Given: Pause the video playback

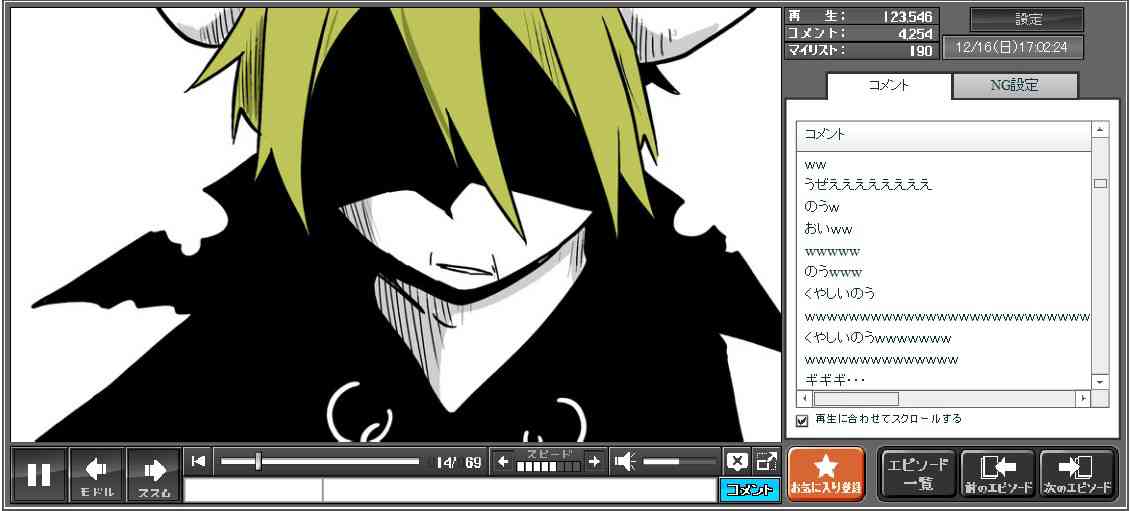Looking at the screenshot, I should (x=39, y=474).
